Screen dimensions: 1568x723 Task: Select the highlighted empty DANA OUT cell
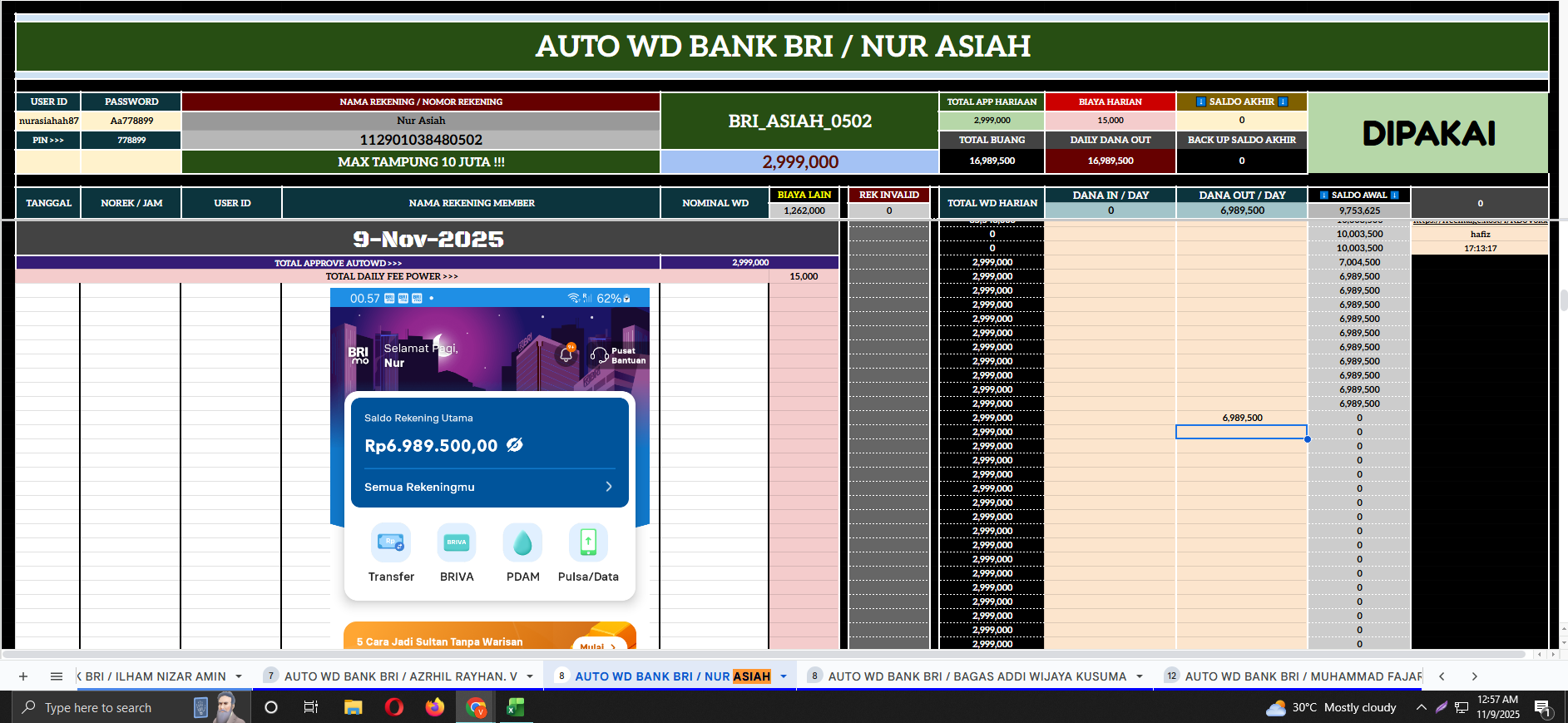tap(1242, 432)
